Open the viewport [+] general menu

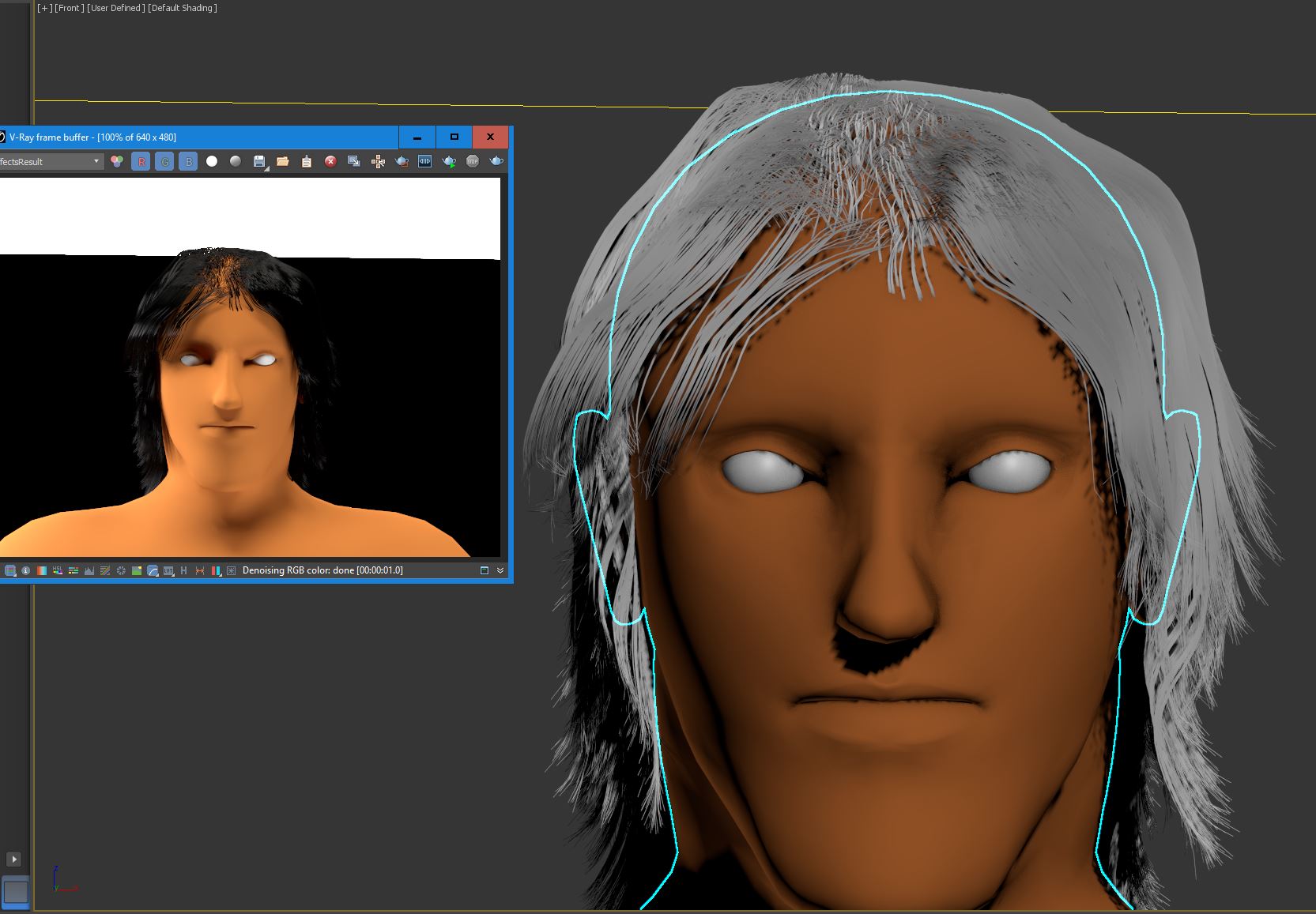pos(44,8)
